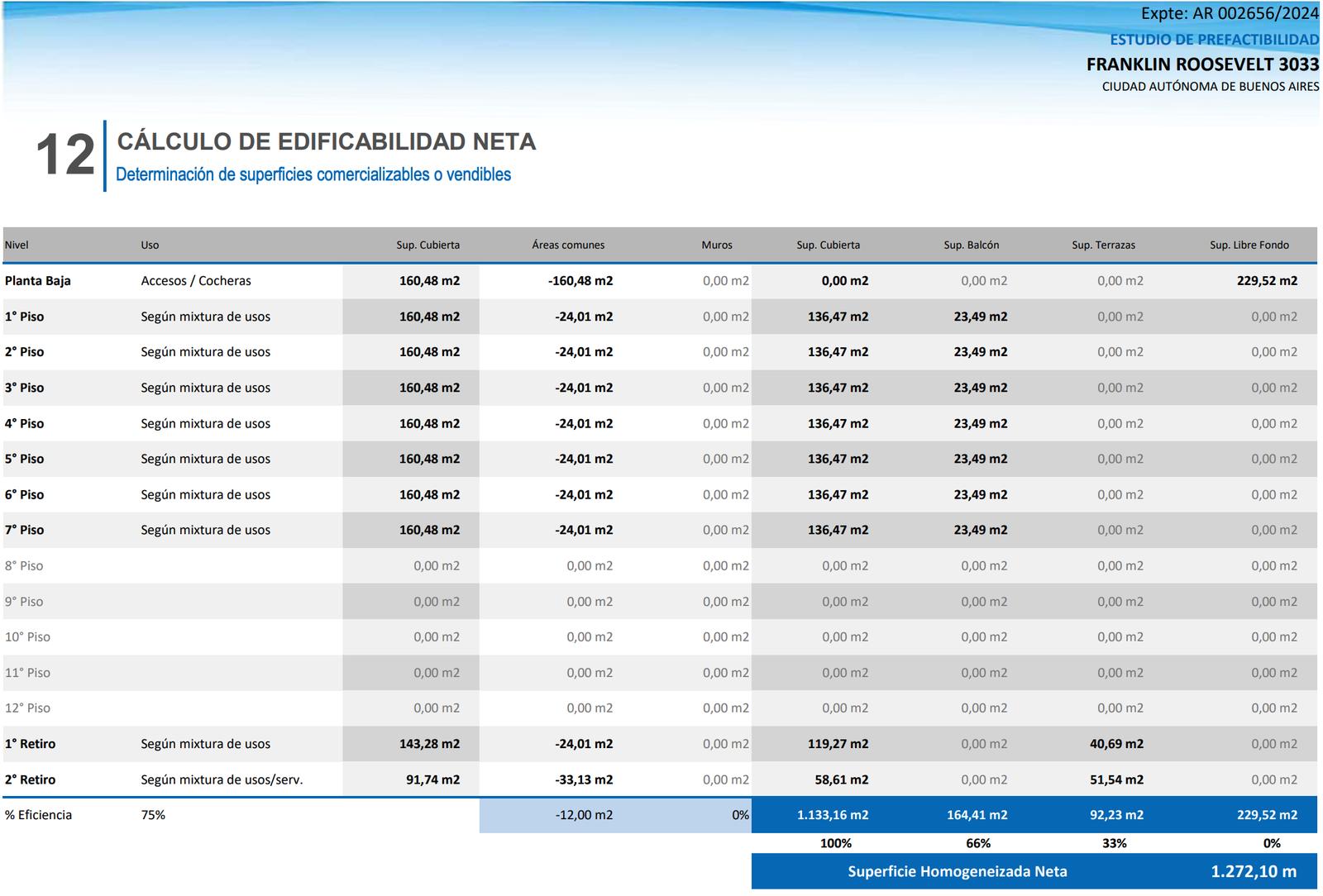Click the Planta Baja '229,52 m2' value

click(x=1267, y=281)
